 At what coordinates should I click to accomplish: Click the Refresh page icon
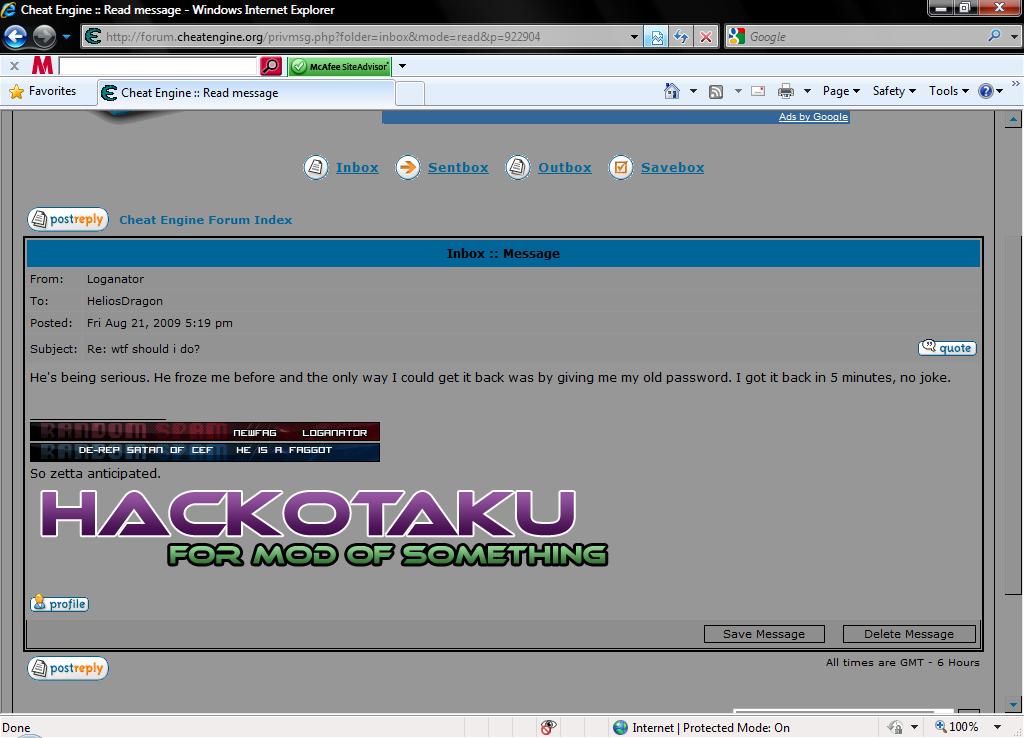[x=681, y=37]
